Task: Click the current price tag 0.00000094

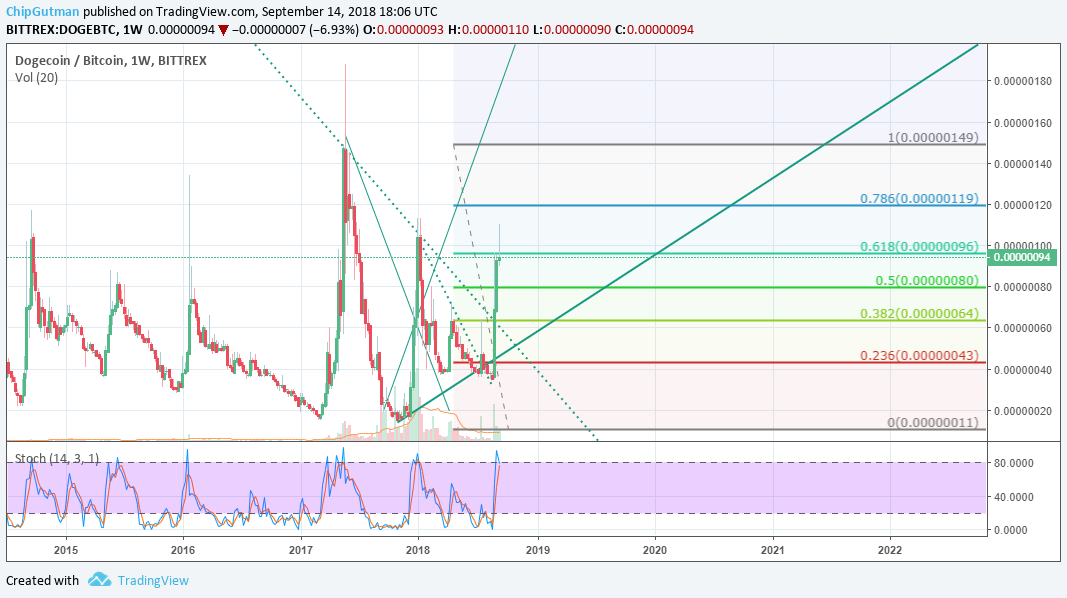Action: click(1023, 257)
